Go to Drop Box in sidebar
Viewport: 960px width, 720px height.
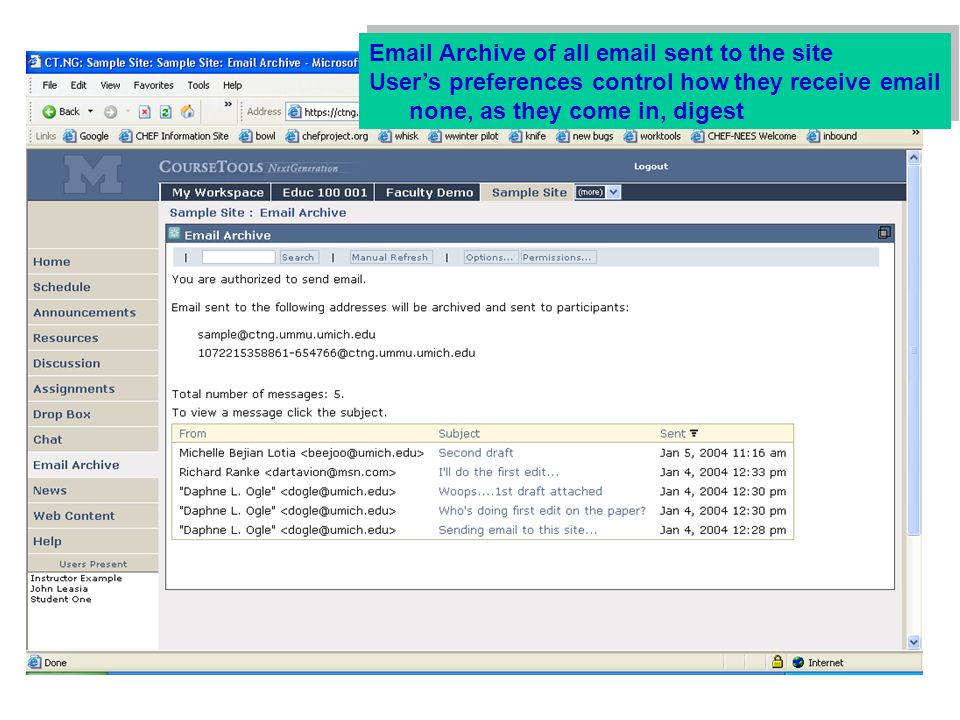92,414
